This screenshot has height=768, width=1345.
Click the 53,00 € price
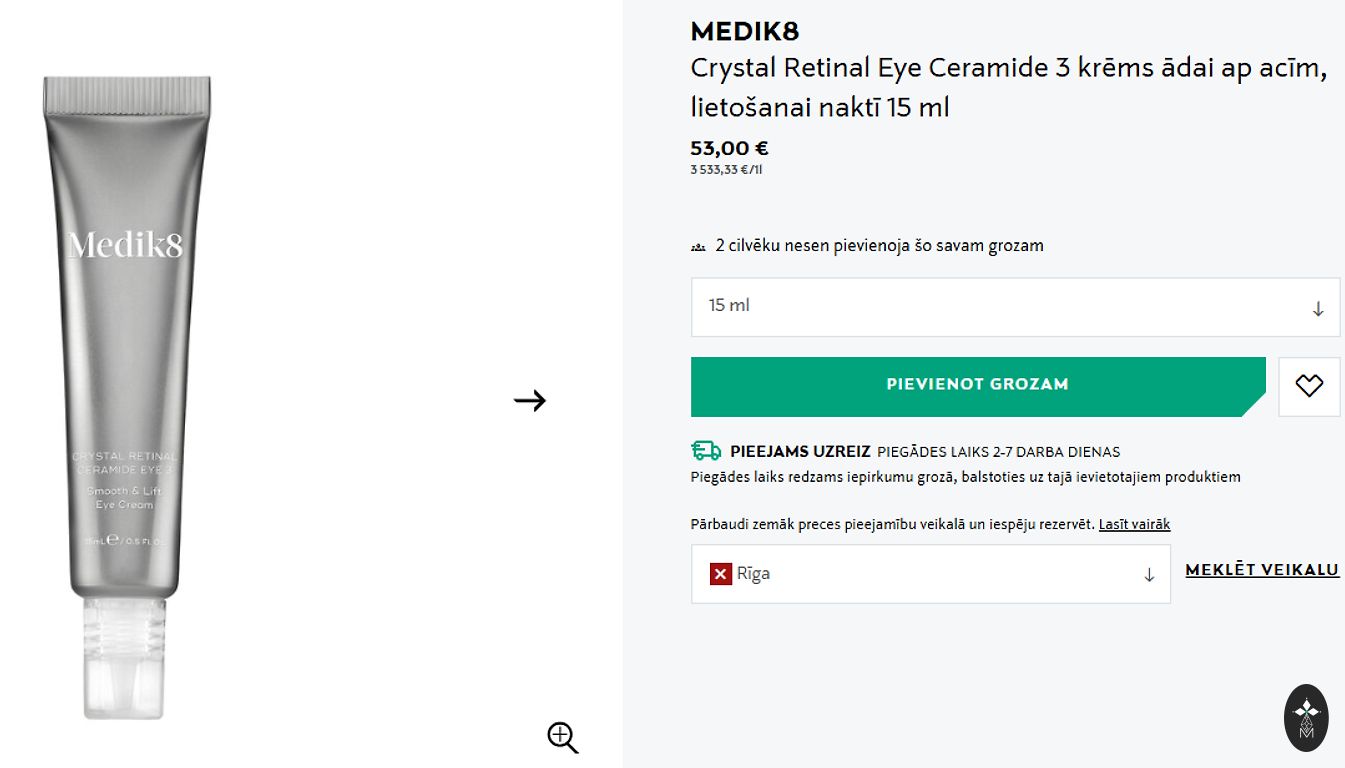729,149
